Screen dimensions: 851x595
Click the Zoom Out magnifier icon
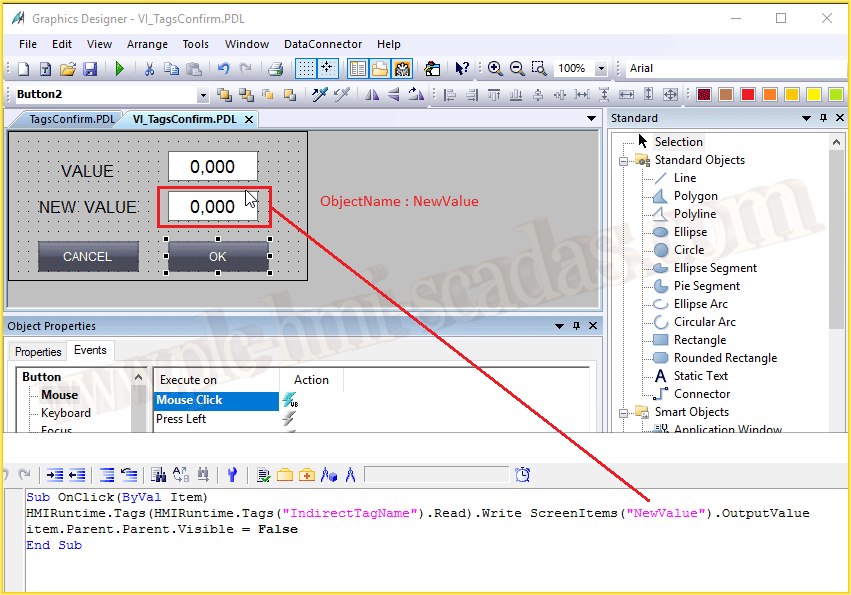click(517, 69)
